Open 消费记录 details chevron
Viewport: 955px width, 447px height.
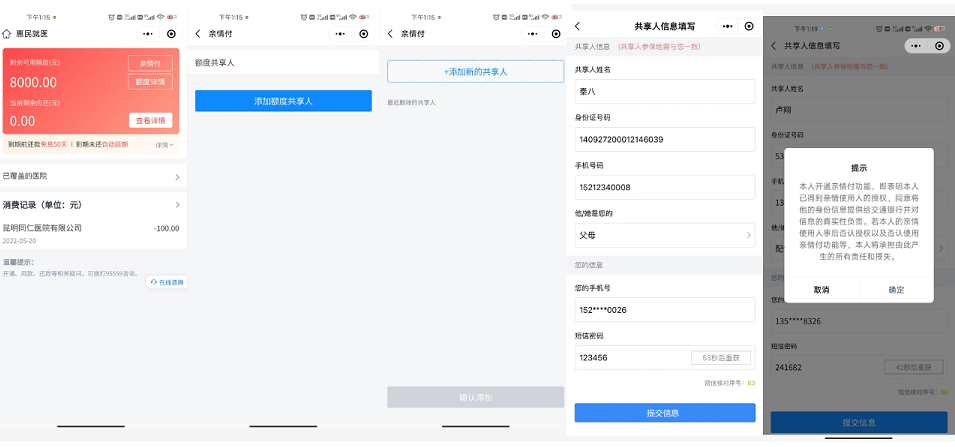pos(177,205)
